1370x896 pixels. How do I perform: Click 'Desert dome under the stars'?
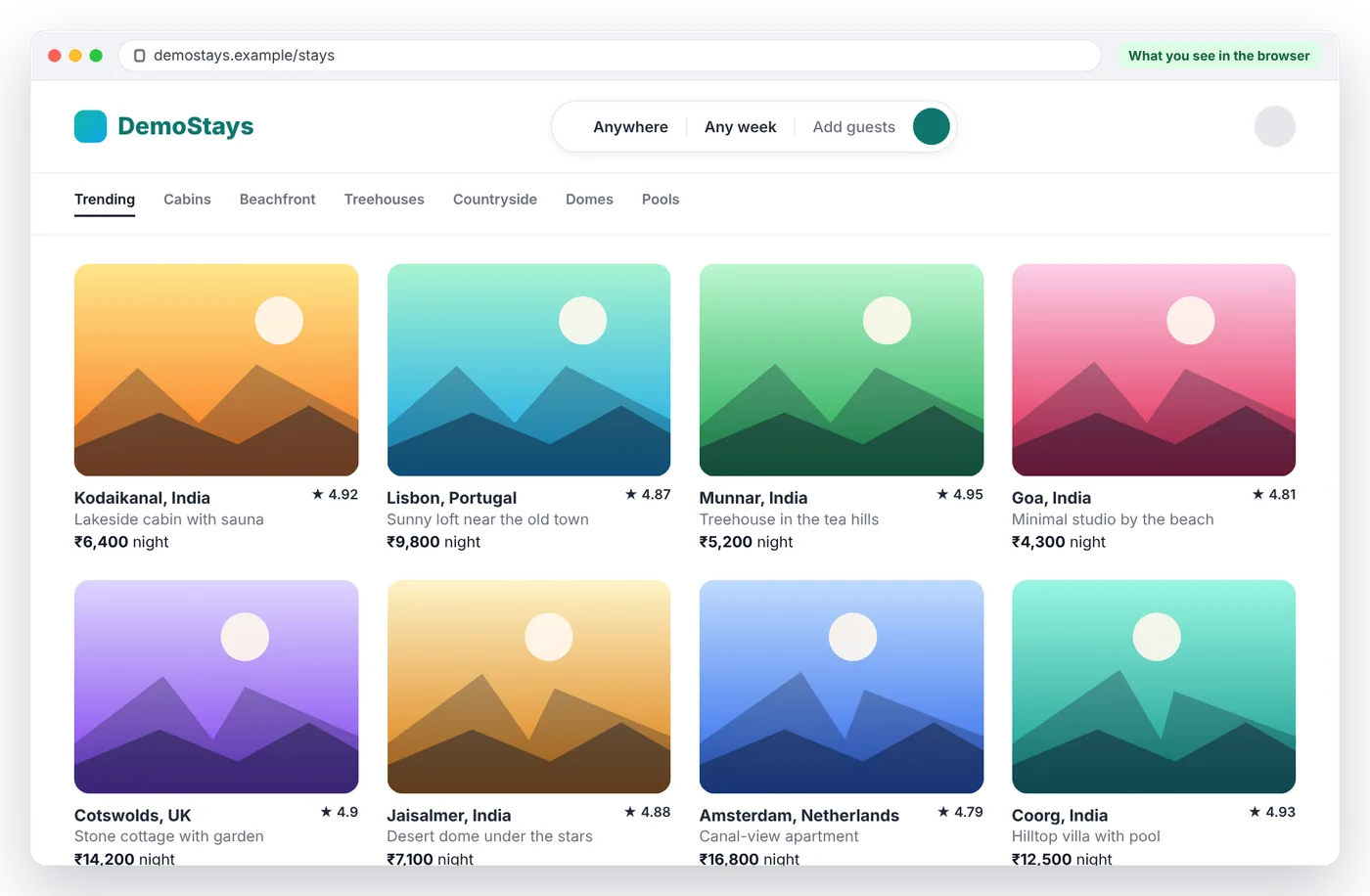pos(489,836)
